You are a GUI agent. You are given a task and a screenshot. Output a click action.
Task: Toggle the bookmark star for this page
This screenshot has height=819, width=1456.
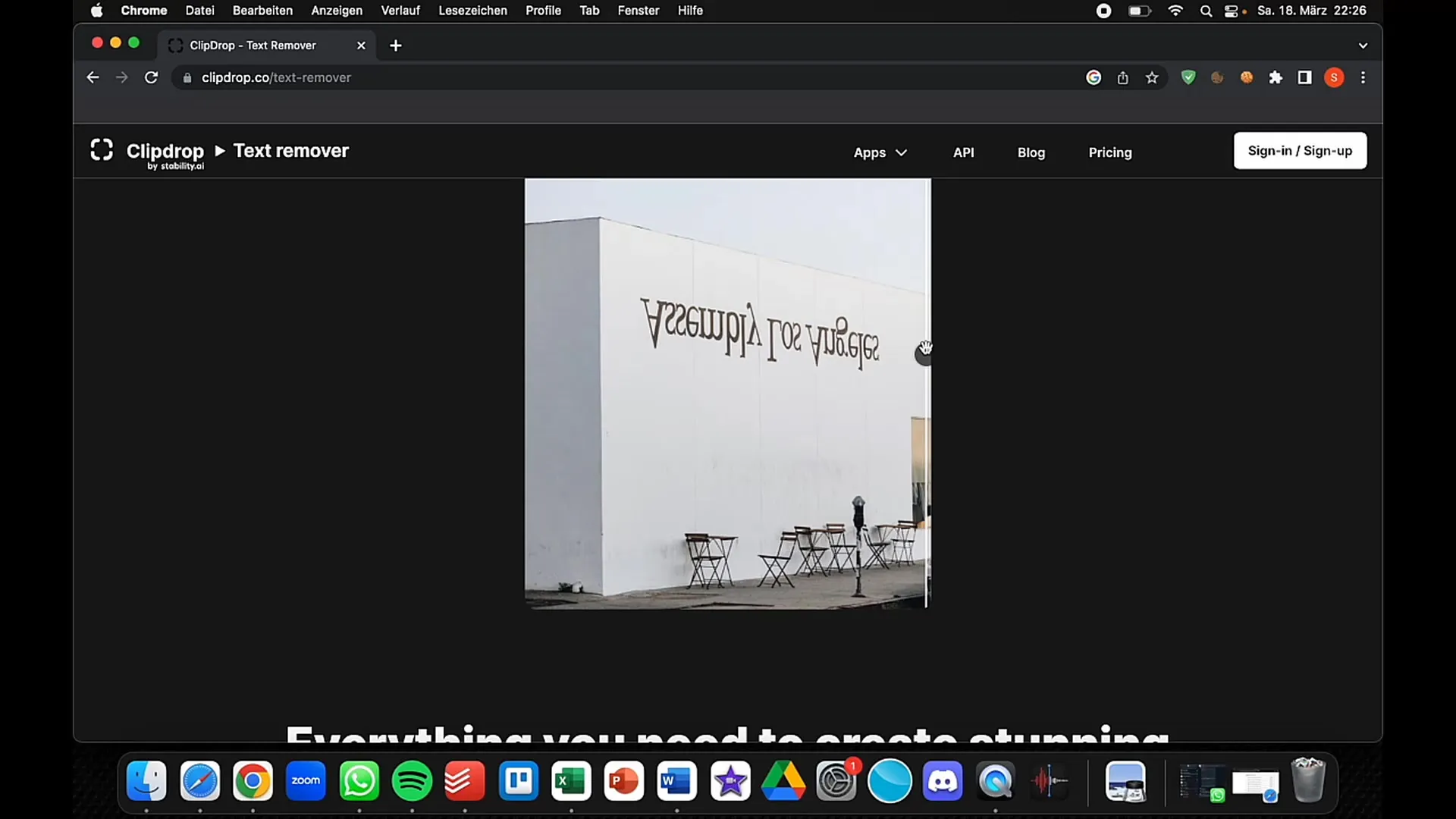click(1152, 77)
